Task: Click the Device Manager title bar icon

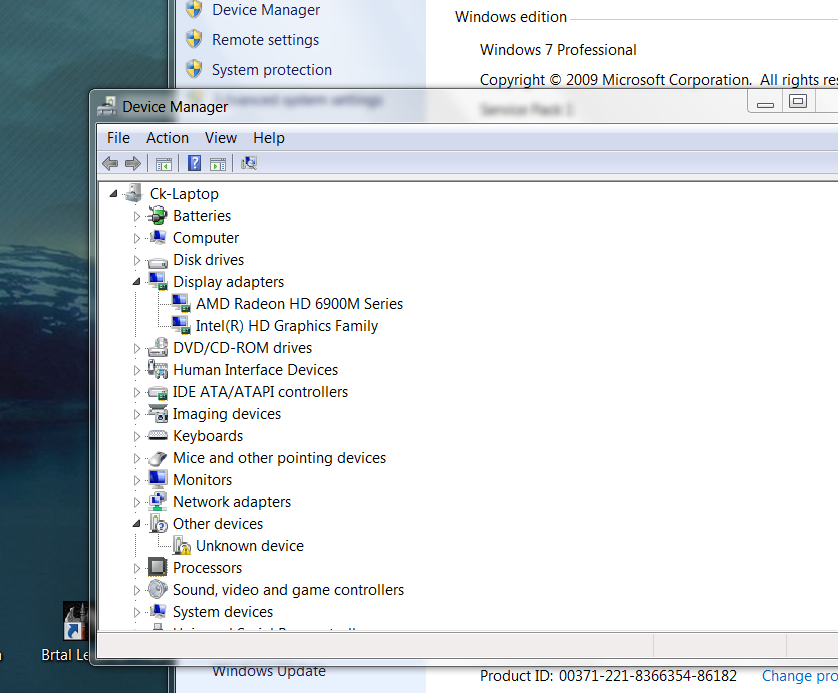Action: coord(107,106)
